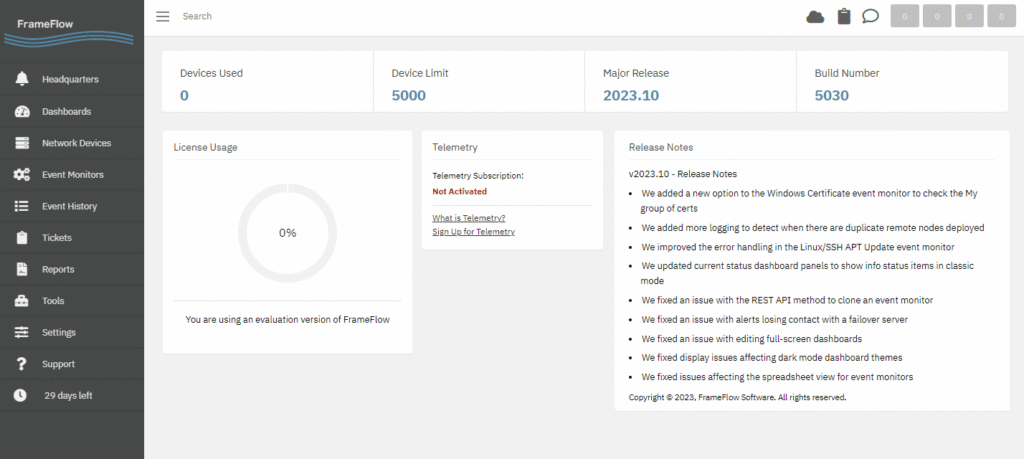This screenshot has width=1024, height=459.
Task: Open the What is Telemetry? link
Action: (x=469, y=218)
